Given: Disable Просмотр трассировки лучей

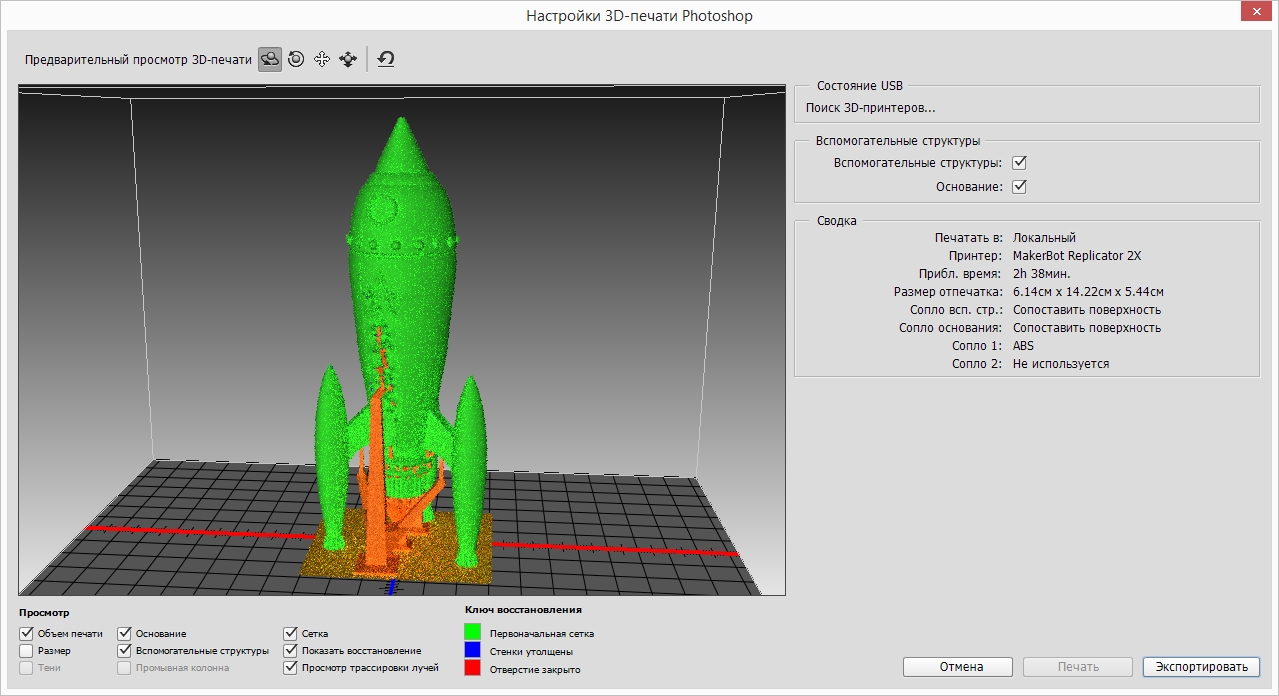Looking at the screenshot, I should [x=291, y=667].
